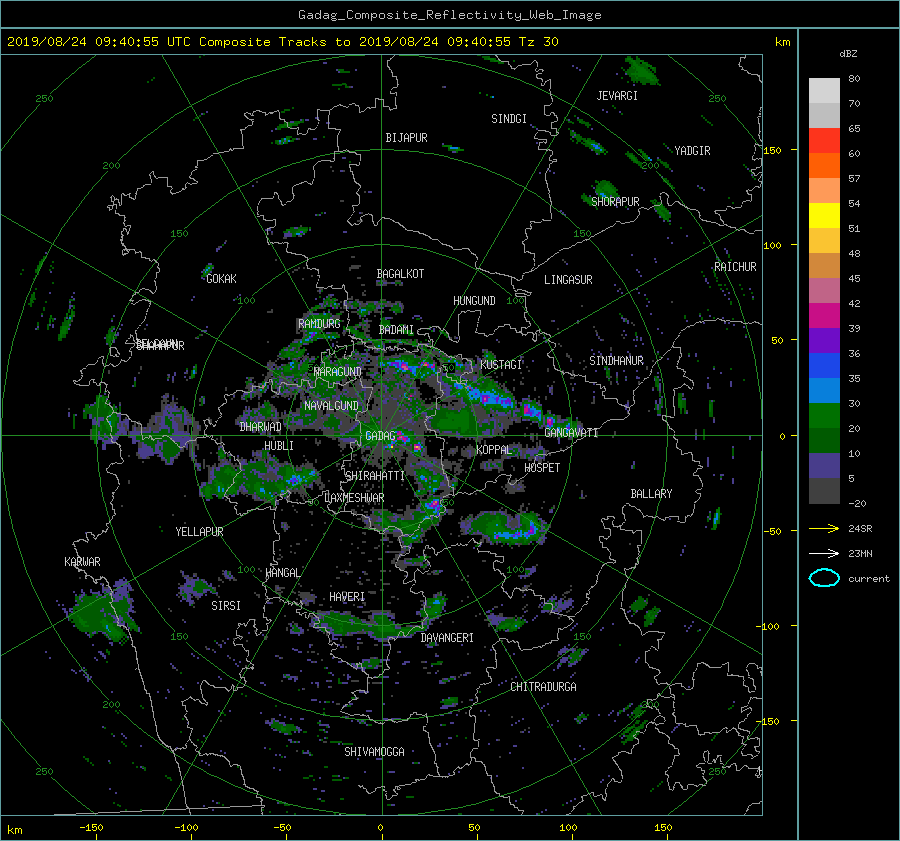Click the BALLARY city label
Viewport: 900px width, 841px height.
click(x=651, y=494)
